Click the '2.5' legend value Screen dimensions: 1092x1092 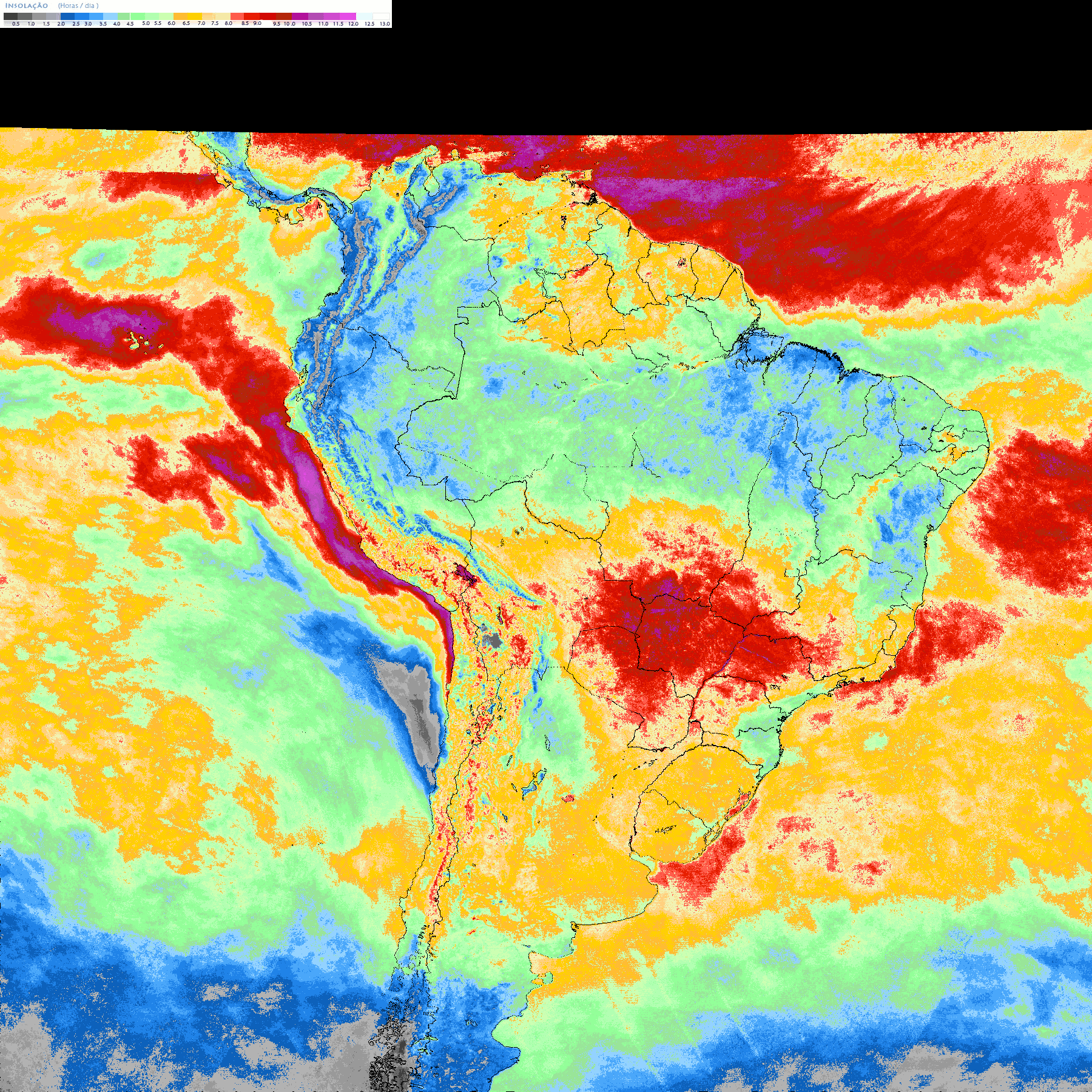(76, 24)
